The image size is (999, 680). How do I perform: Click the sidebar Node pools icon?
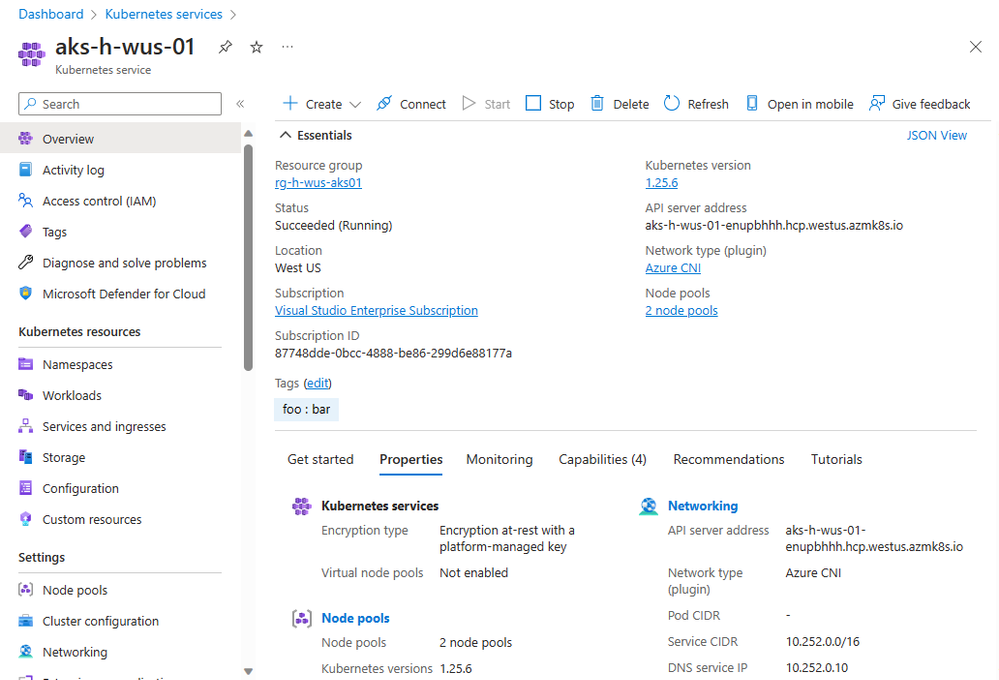tap(25, 590)
